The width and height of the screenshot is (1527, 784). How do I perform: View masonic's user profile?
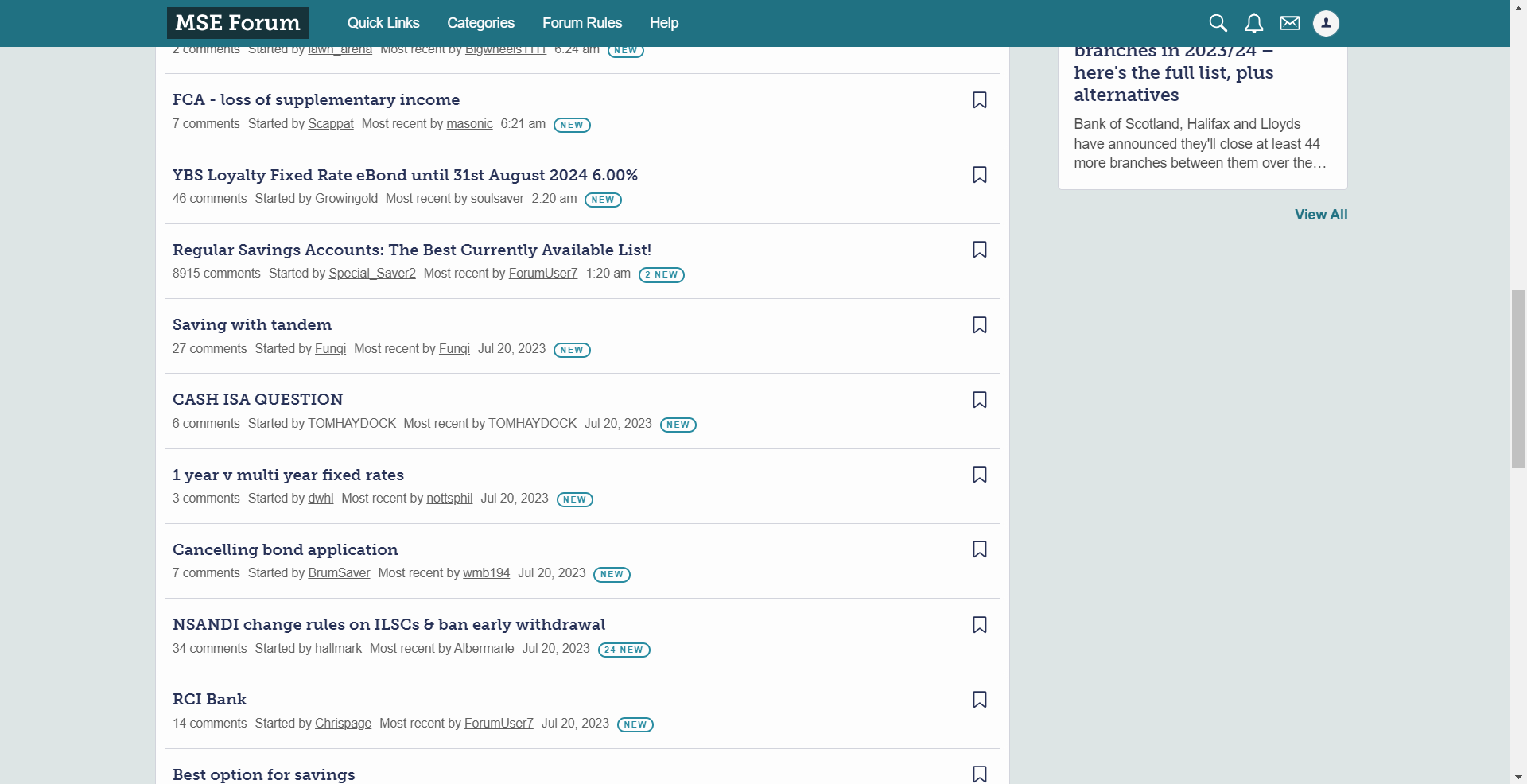pos(469,124)
